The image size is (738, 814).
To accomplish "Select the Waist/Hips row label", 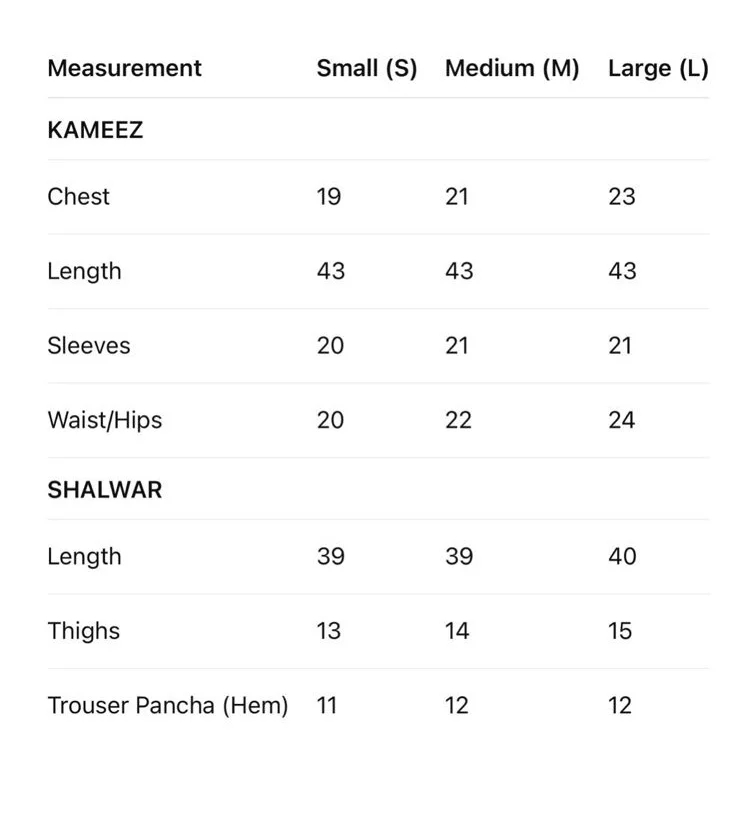I will pos(104,420).
